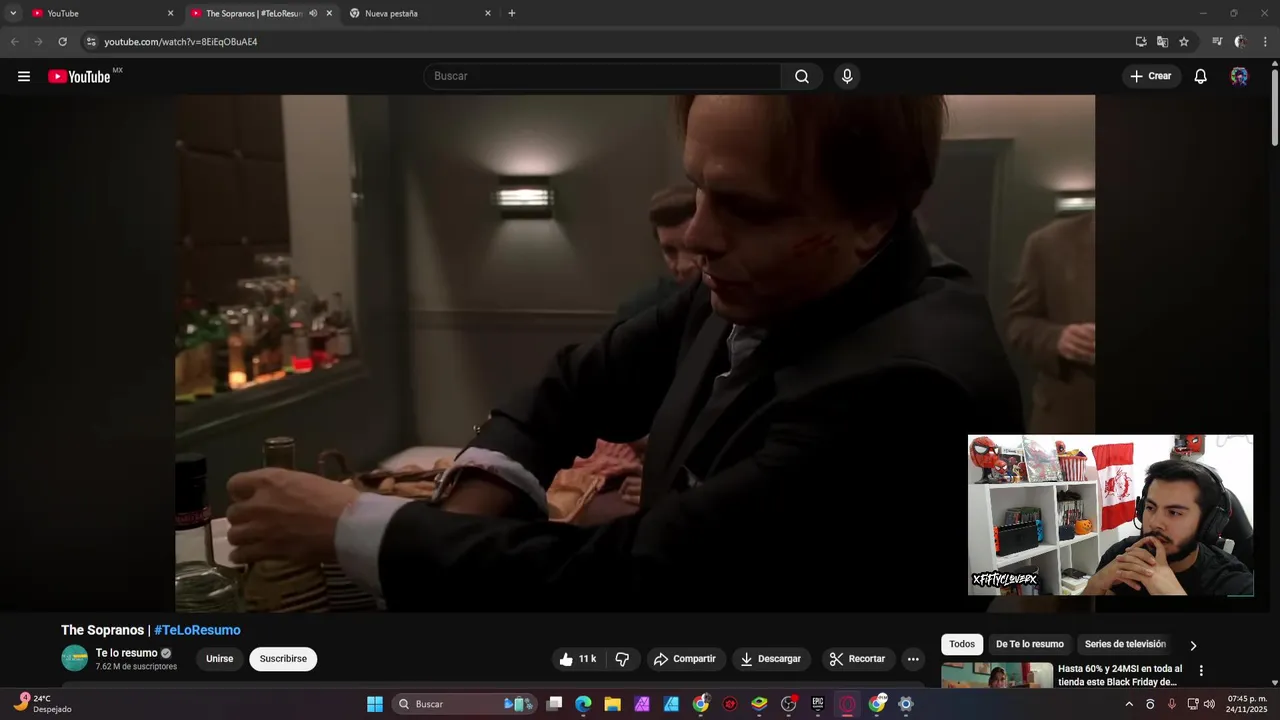The image size is (1280, 720).
Task: Open the #TeLoResumo hashtag link
Action: pyautogui.click(x=197, y=630)
